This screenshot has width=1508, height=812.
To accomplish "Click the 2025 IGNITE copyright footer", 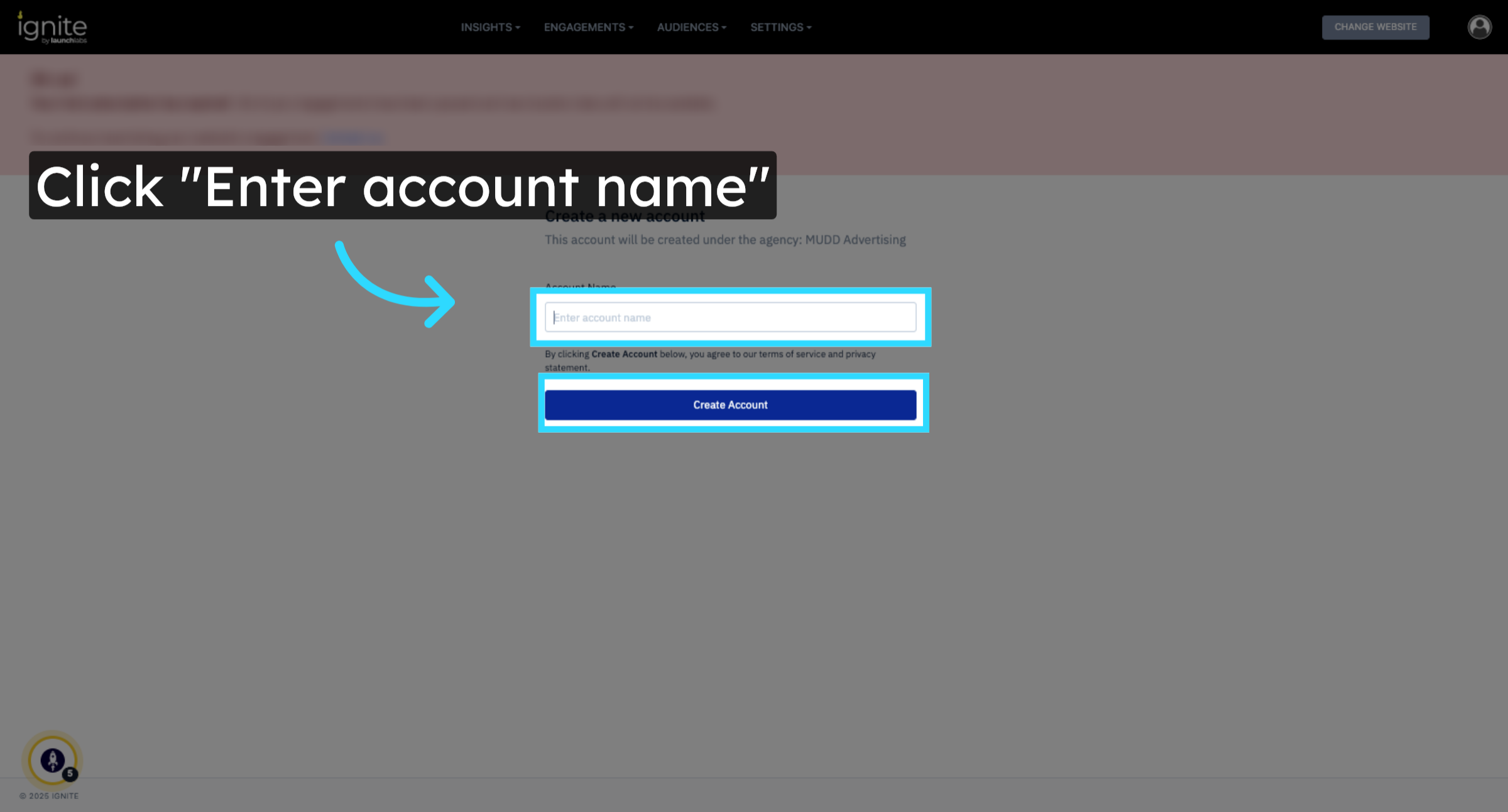I will click(49, 796).
